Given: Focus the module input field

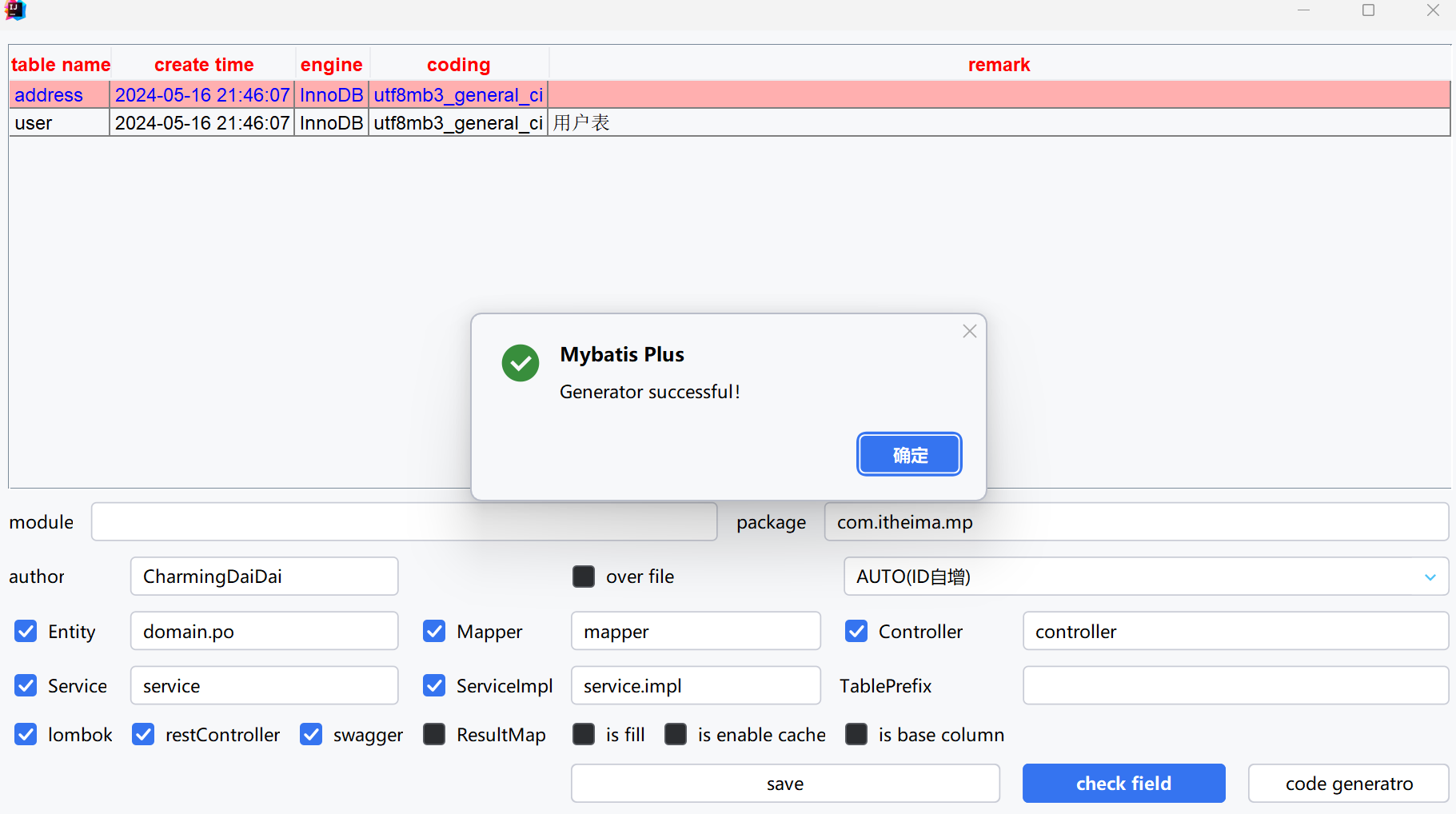Looking at the screenshot, I should coord(404,522).
